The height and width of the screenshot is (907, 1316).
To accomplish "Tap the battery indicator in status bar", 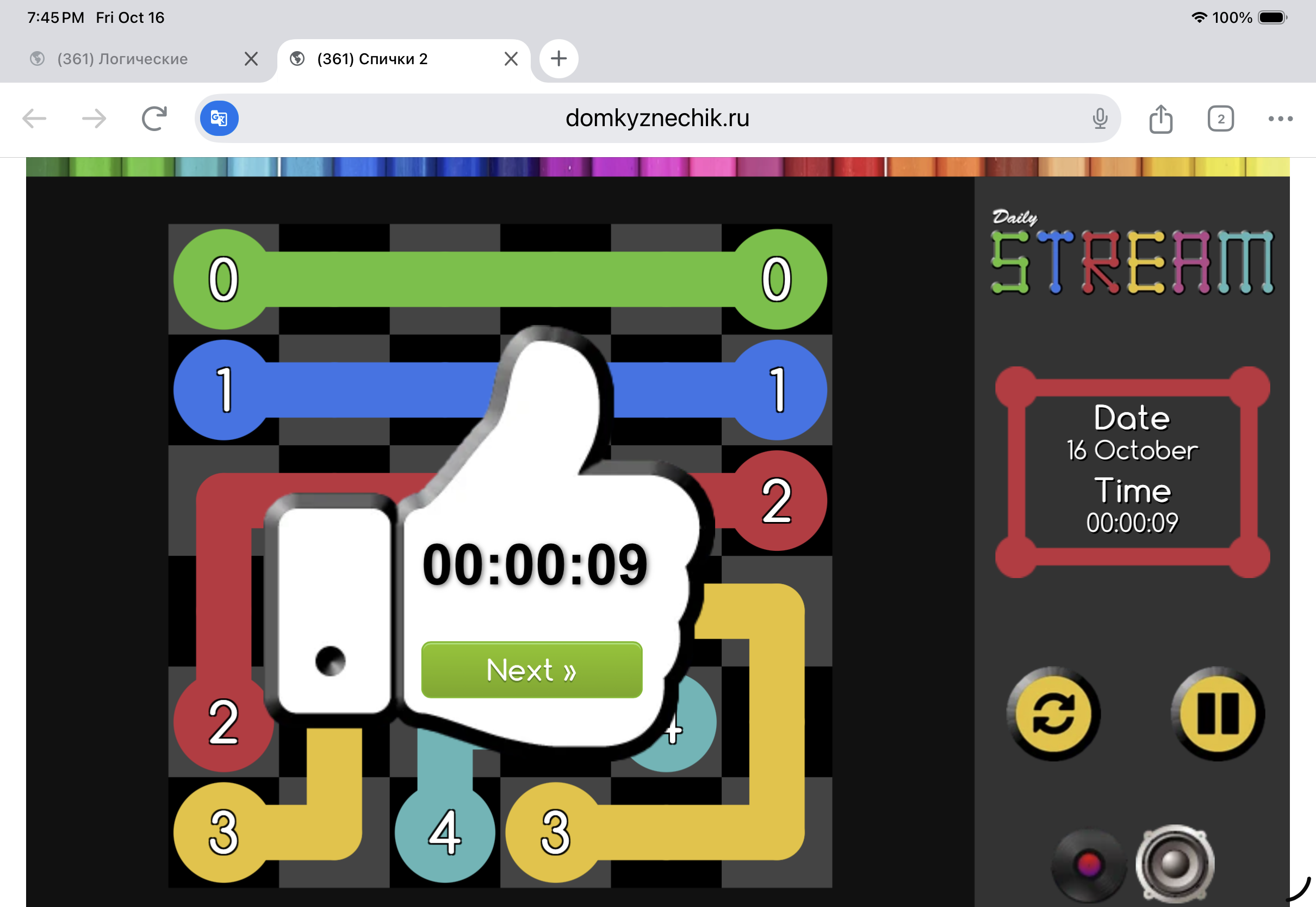I will pos(1272,17).
